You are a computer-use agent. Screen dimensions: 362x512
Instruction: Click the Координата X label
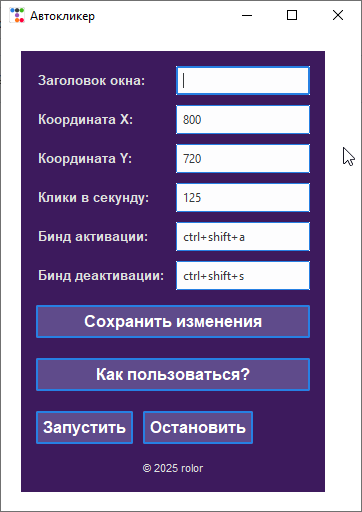pos(85,119)
